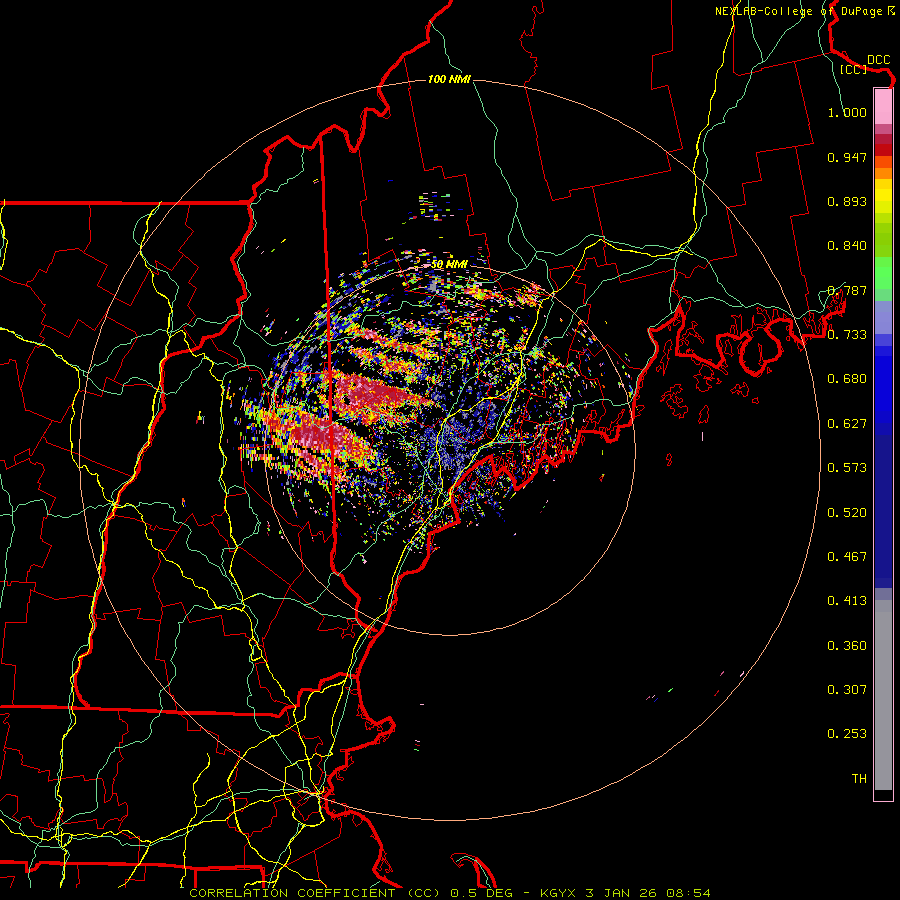The height and width of the screenshot is (900, 900).
Task: Click the 0.627 scale value
Action: pos(847,424)
